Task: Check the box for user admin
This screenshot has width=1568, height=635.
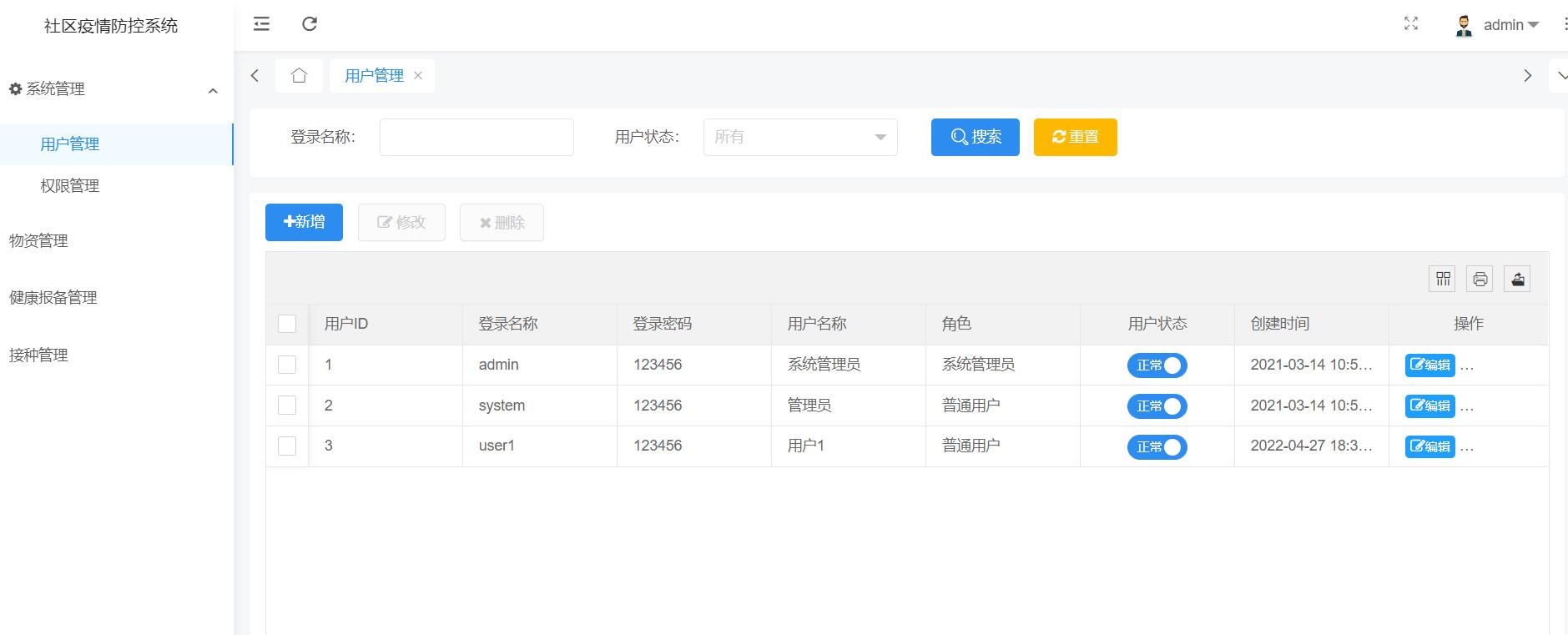Action: 287,365
